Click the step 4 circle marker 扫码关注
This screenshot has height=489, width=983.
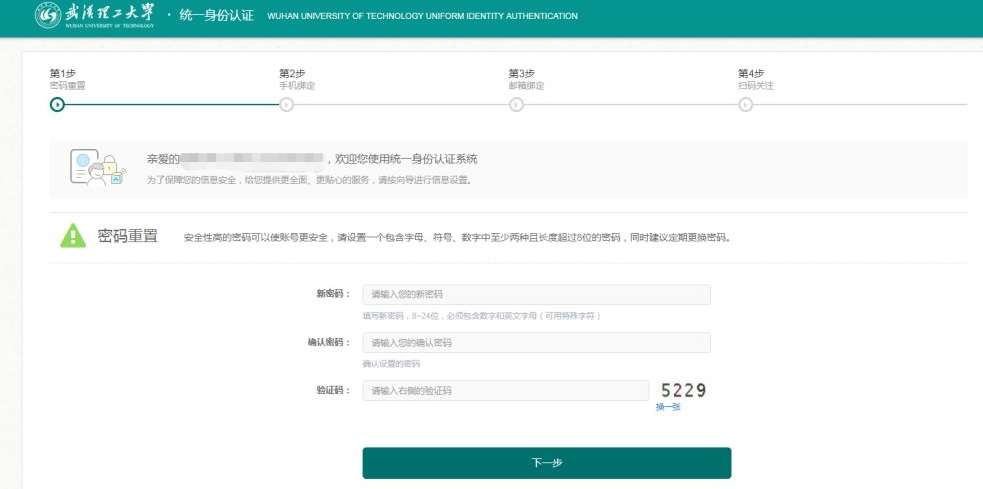click(x=745, y=105)
